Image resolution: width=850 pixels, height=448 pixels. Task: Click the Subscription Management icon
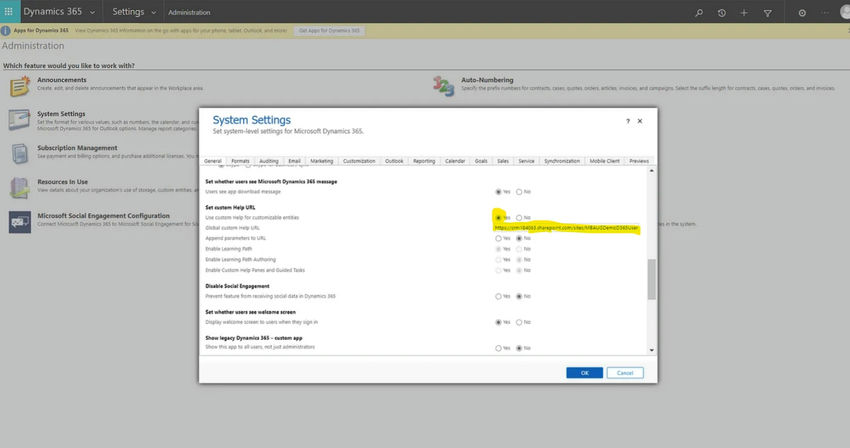(x=20, y=153)
